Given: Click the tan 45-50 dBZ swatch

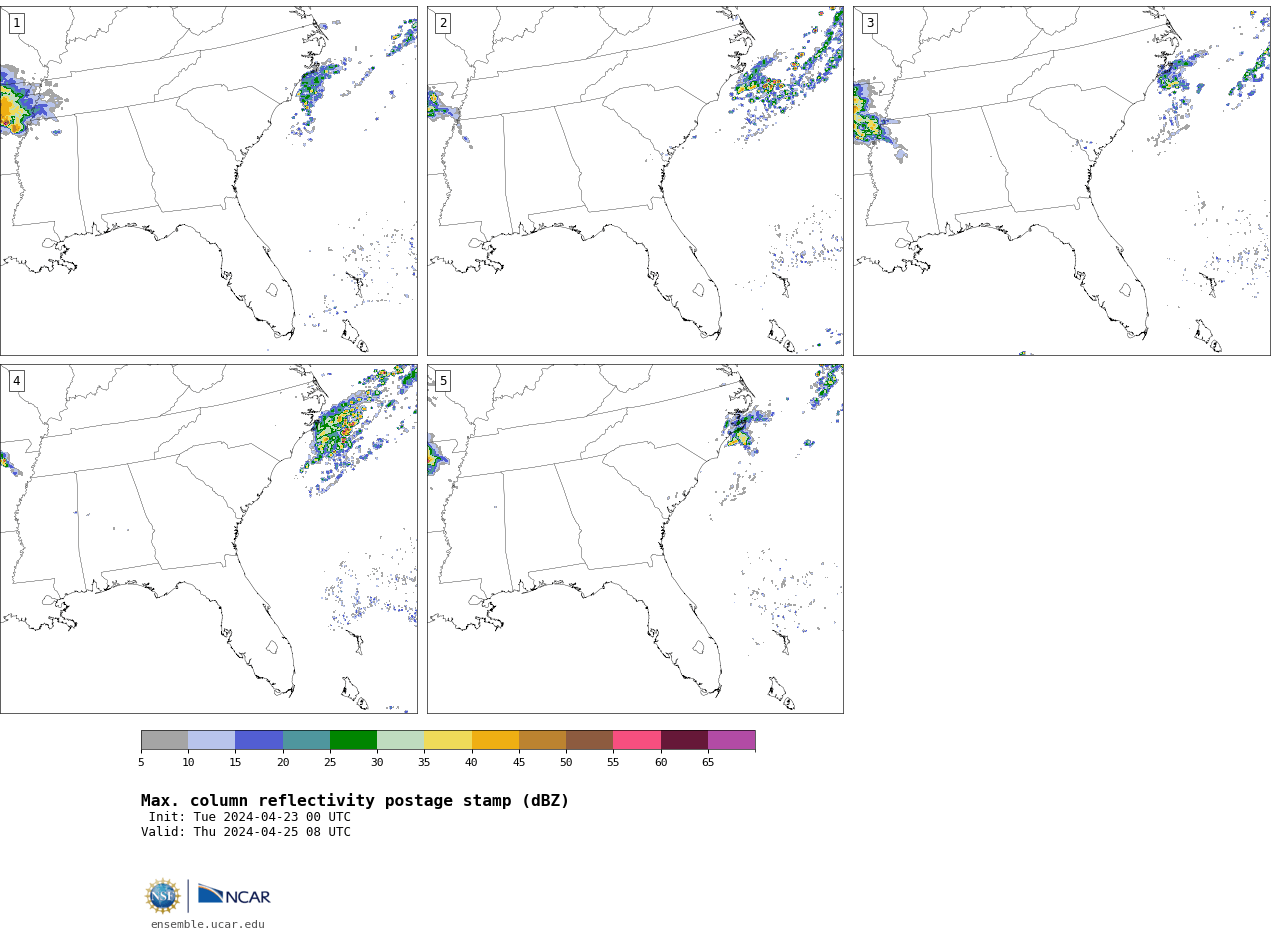Looking at the screenshot, I should point(542,740).
